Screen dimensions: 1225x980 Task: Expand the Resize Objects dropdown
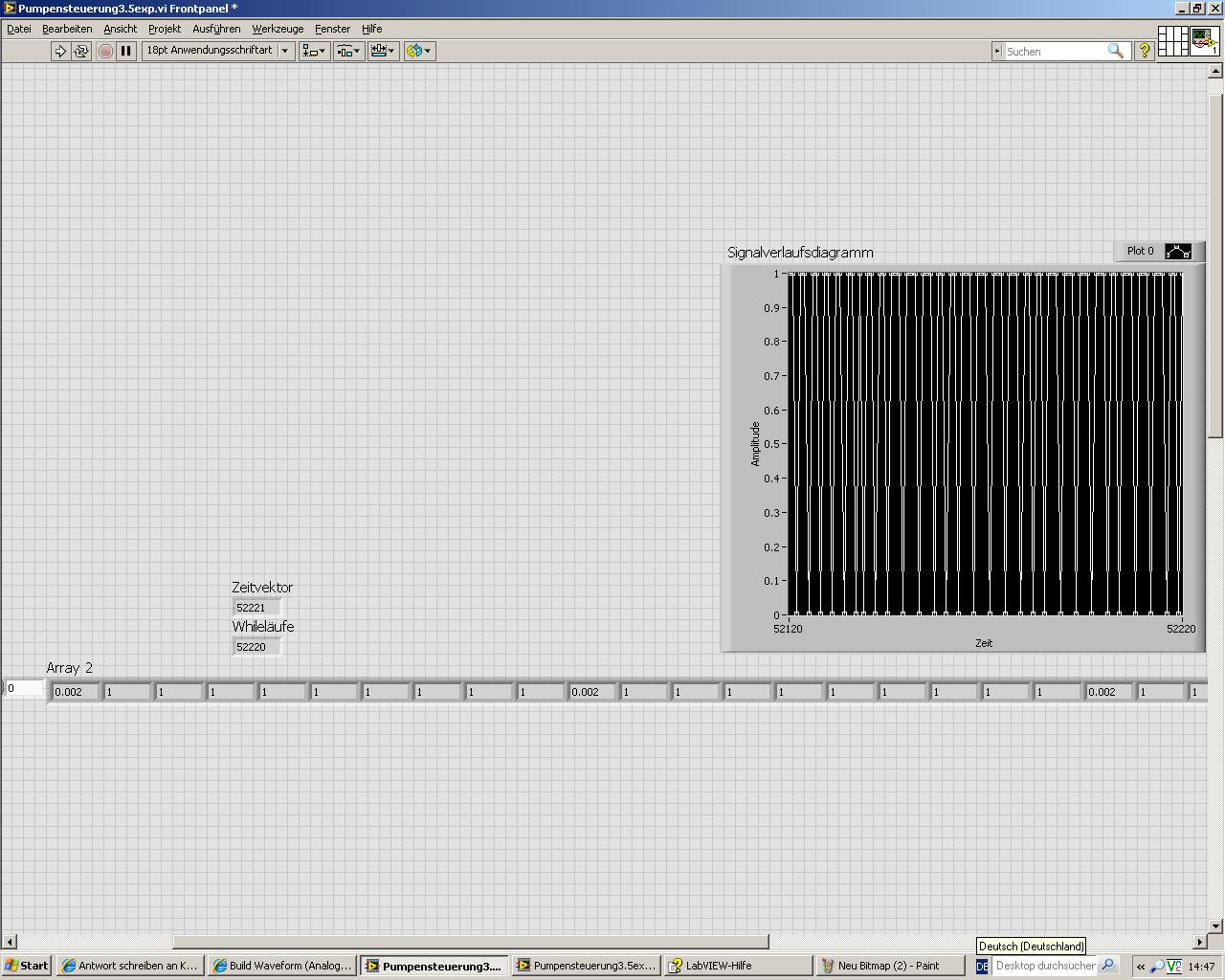coord(383,51)
